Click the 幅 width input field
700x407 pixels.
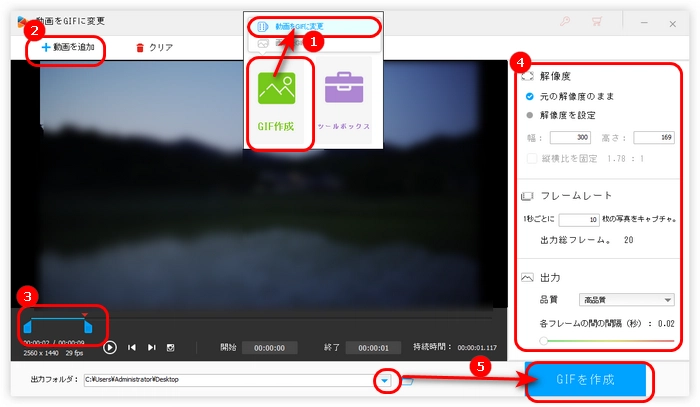coord(570,137)
